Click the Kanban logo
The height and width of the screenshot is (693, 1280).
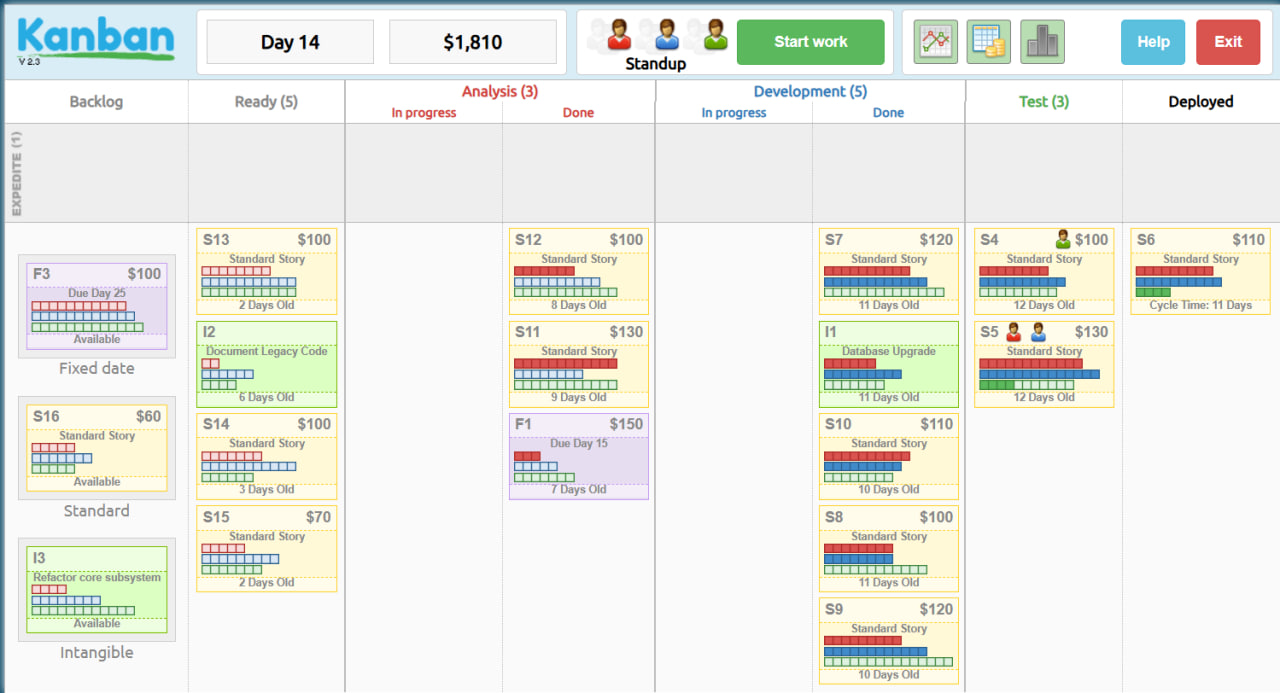pos(96,39)
